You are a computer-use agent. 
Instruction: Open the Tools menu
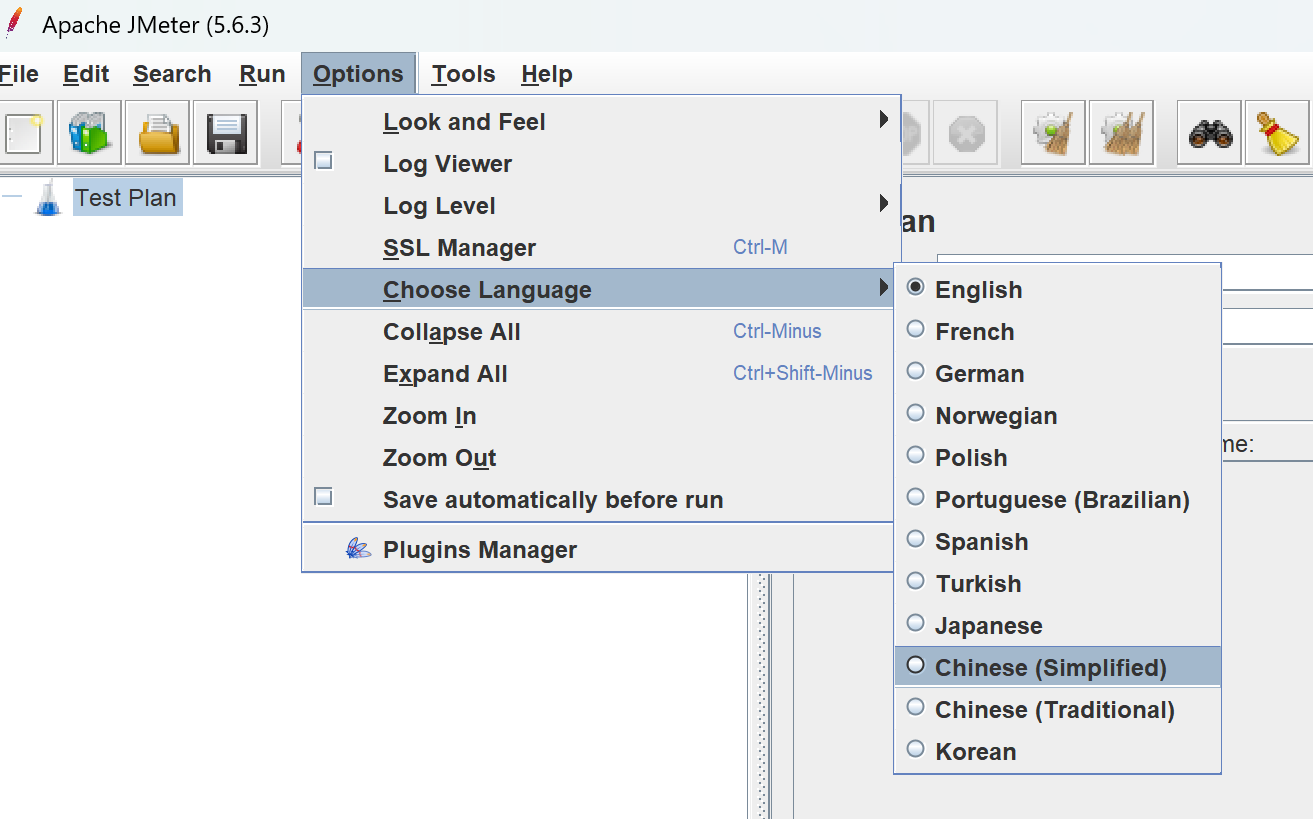[x=464, y=74]
